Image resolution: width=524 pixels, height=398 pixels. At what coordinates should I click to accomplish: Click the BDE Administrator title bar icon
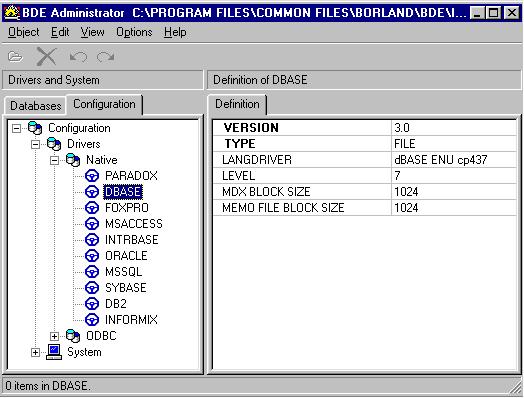coord(12,13)
